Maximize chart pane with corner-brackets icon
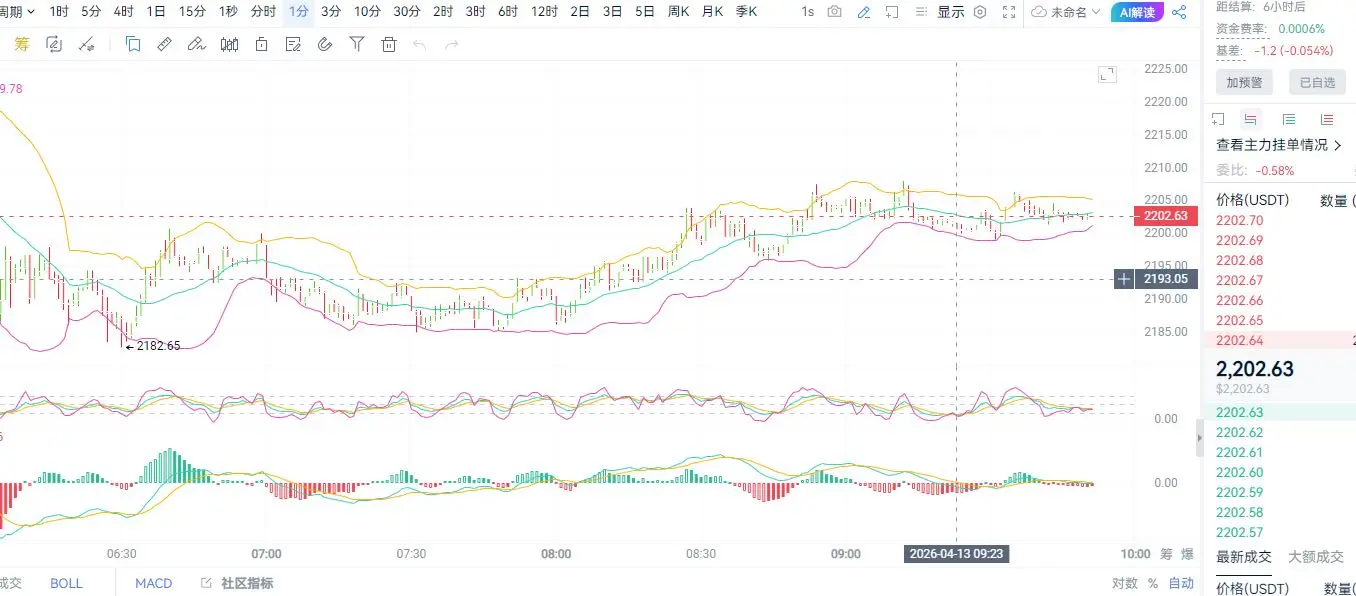Image resolution: width=1356 pixels, height=596 pixels. [x=1107, y=74]
